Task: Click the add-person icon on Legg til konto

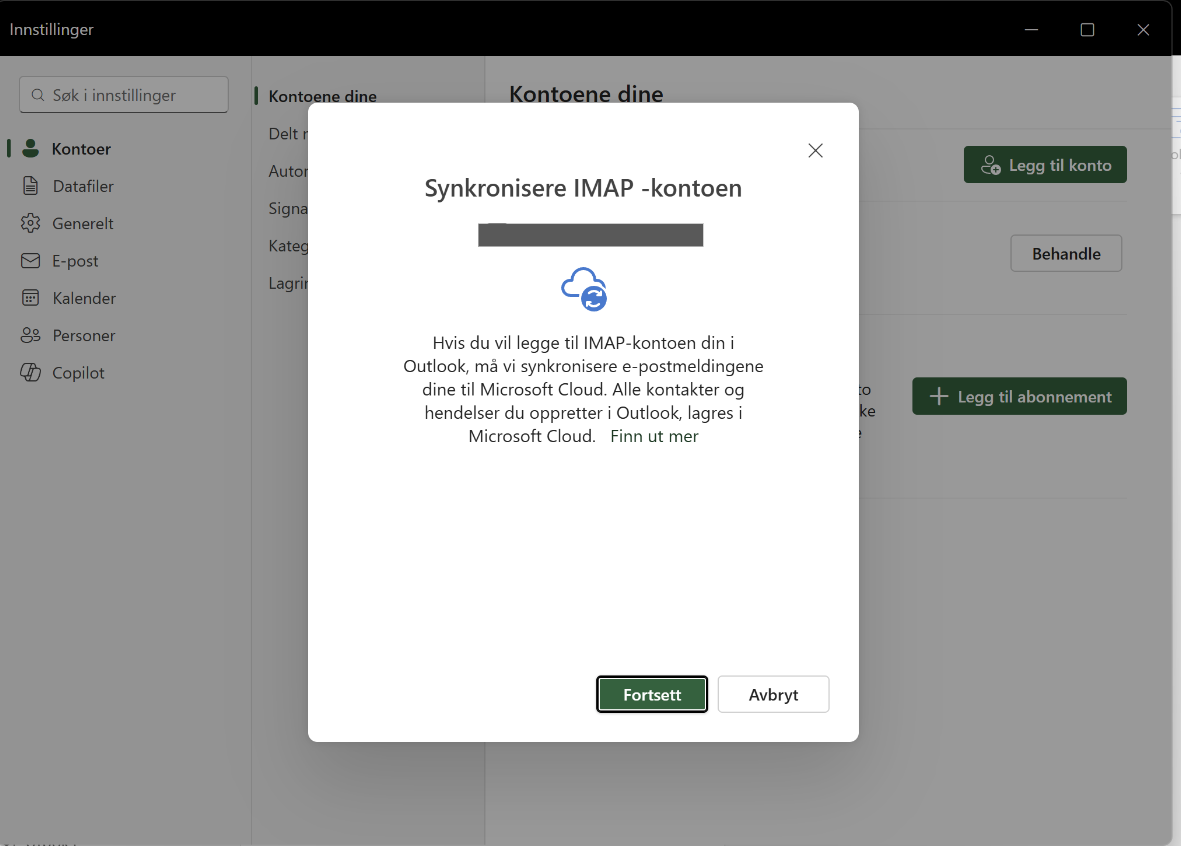Action: [x=990, y=165]
